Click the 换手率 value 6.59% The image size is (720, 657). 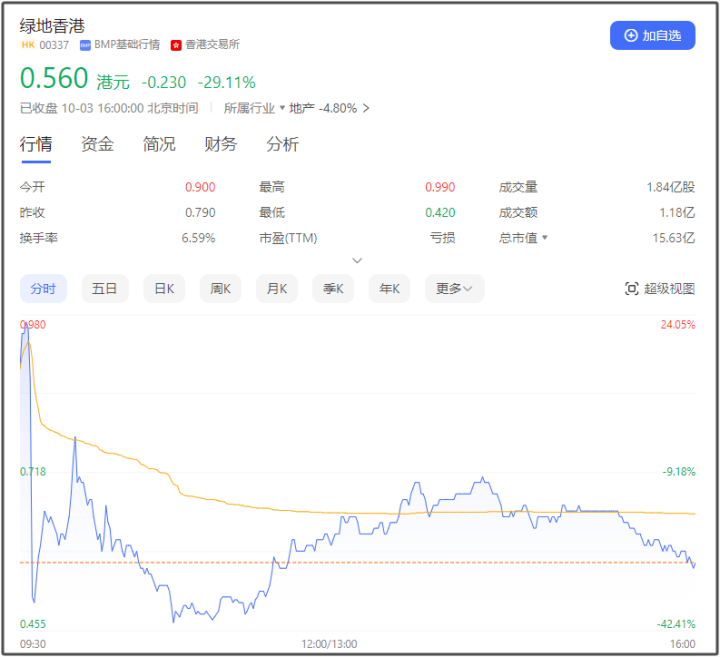(198, 238)
